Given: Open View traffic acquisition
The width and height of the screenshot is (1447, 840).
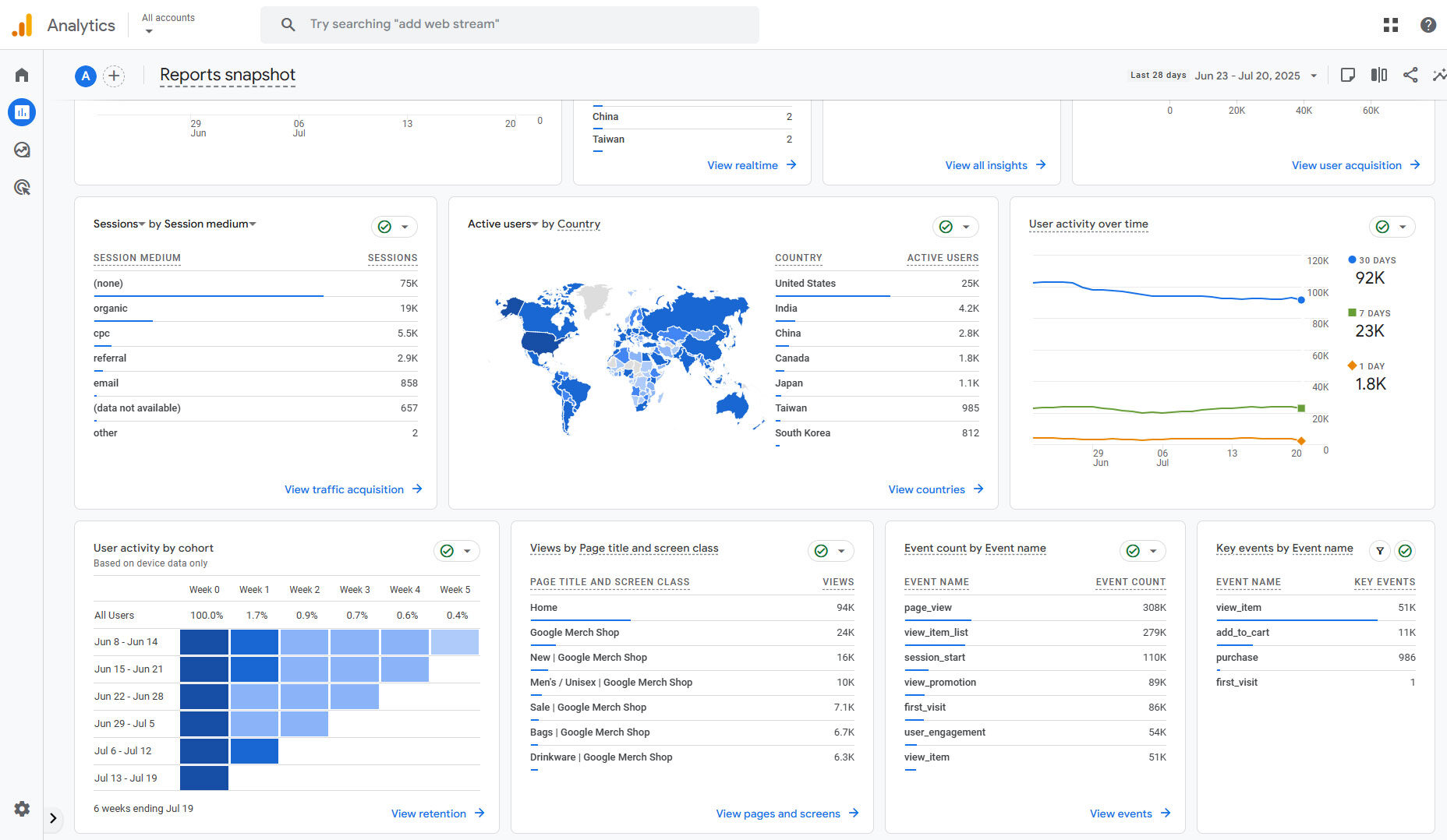Looking at the screenshot, I should click(x=352, y=489).
